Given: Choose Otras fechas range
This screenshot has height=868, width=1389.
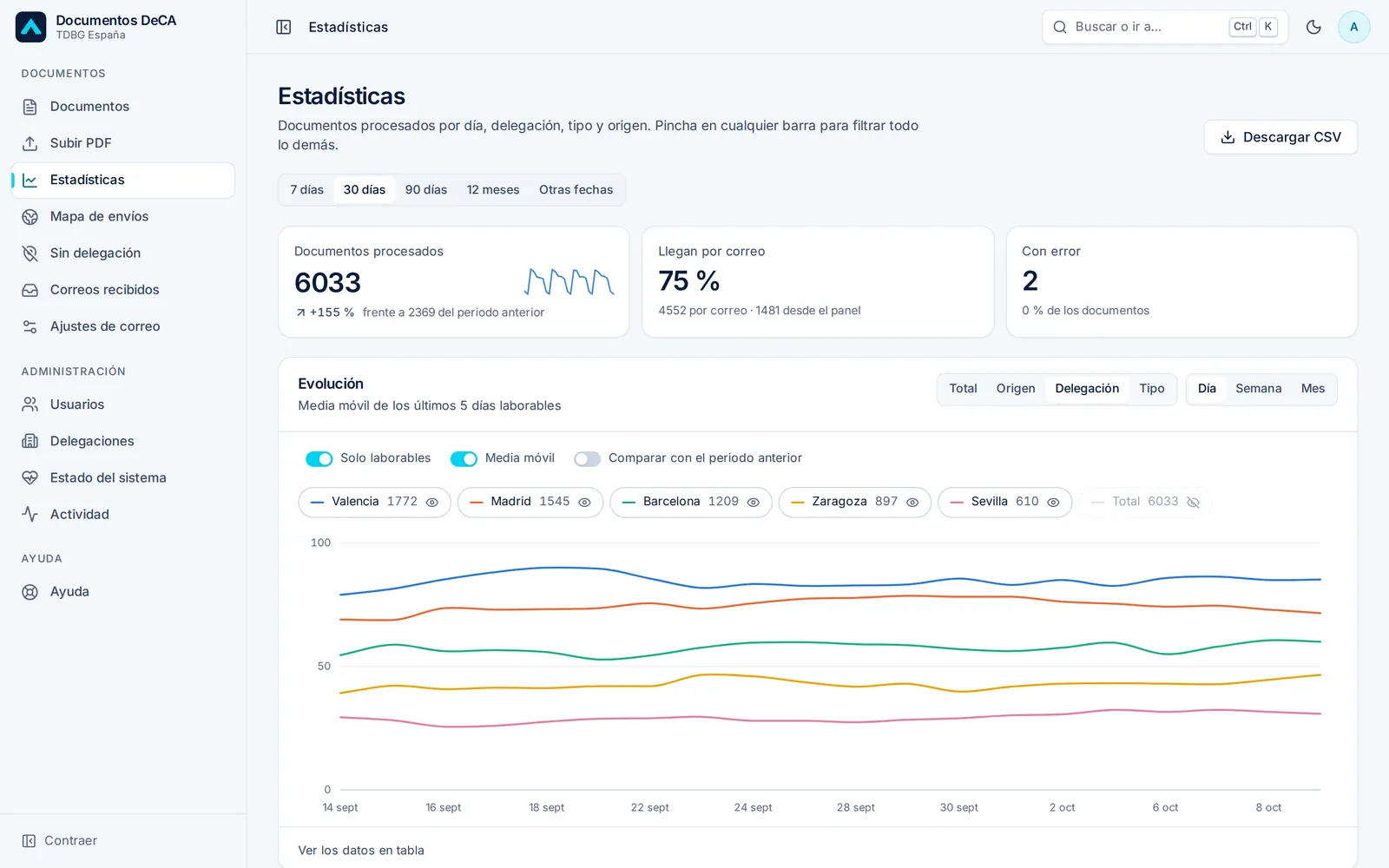Looking at the screenshot, I should pos(576,190).
